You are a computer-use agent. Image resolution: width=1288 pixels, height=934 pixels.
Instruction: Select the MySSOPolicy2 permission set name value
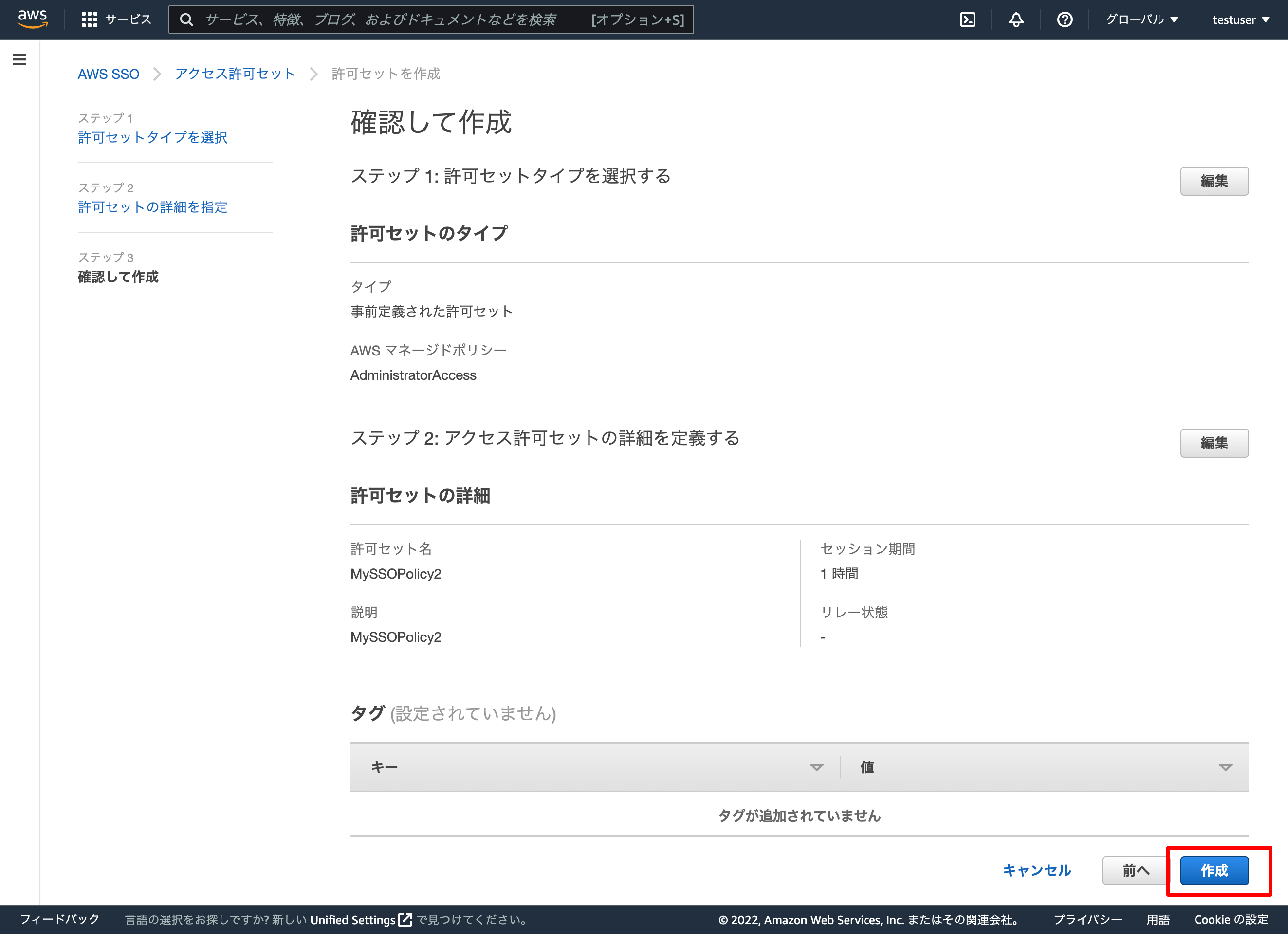[x=395, y=574]
